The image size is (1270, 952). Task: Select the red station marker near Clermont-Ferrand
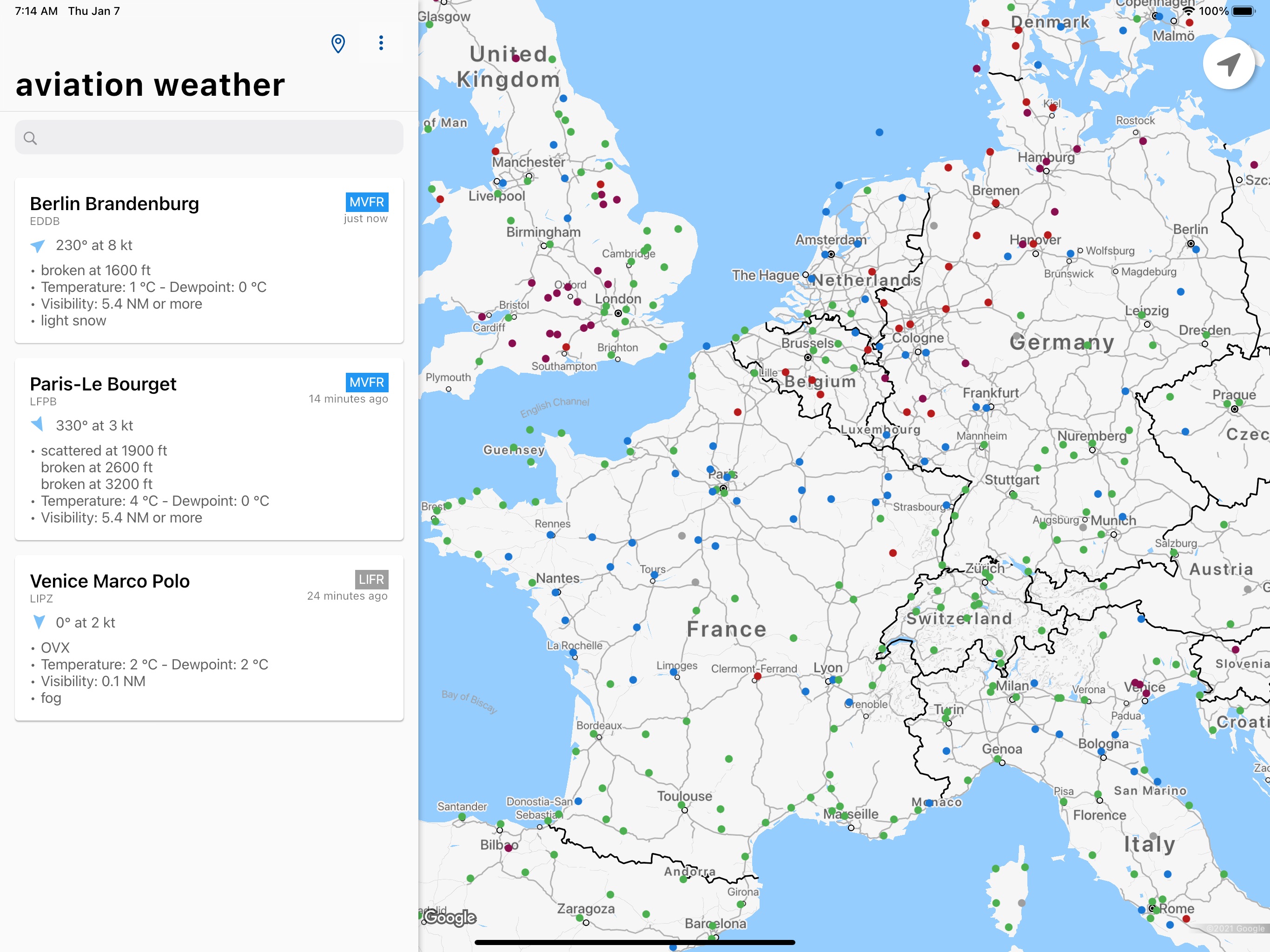pos(757,676)
